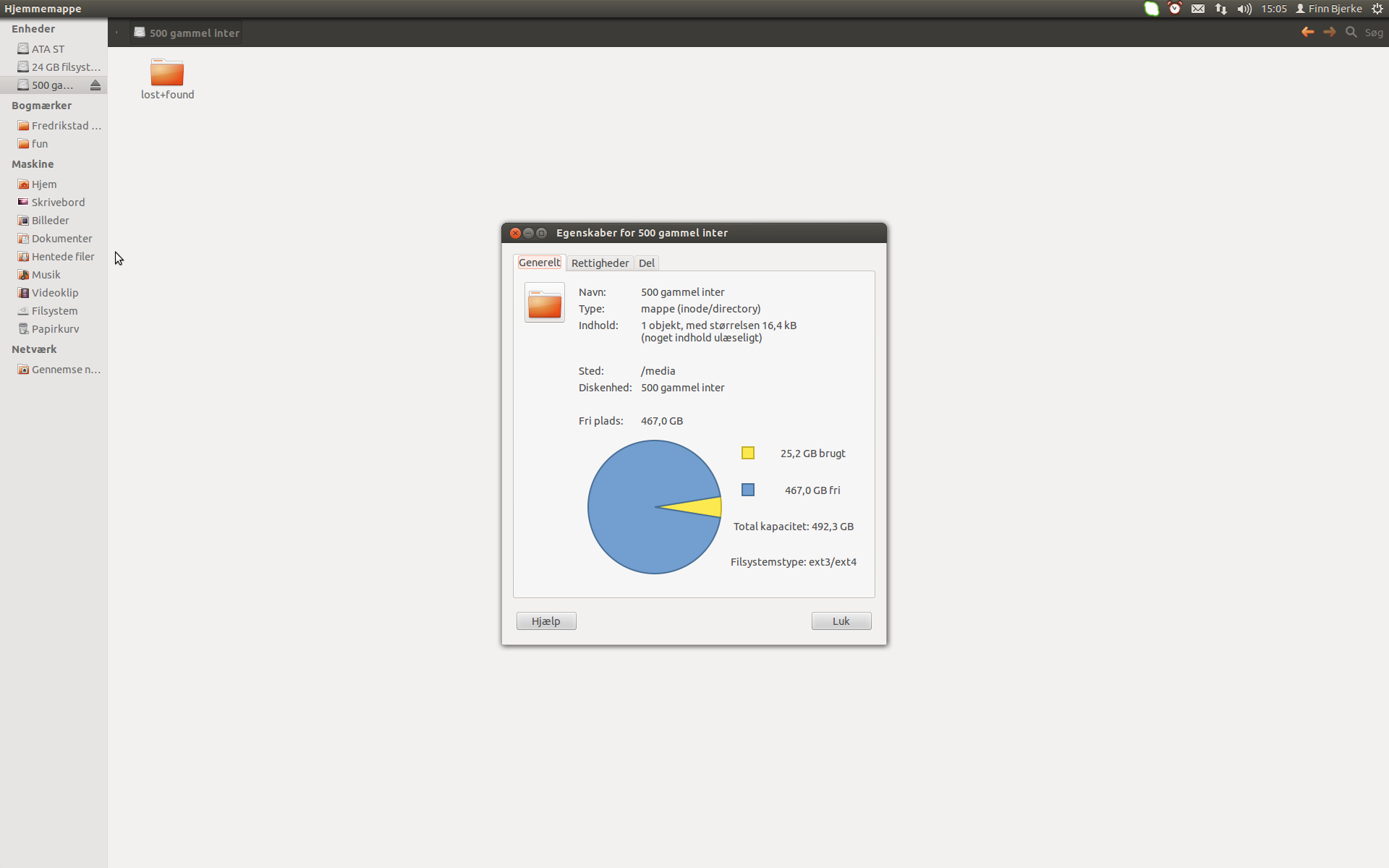
Task: Open the 24 GB filesystem drive
Action: point(54,67)
